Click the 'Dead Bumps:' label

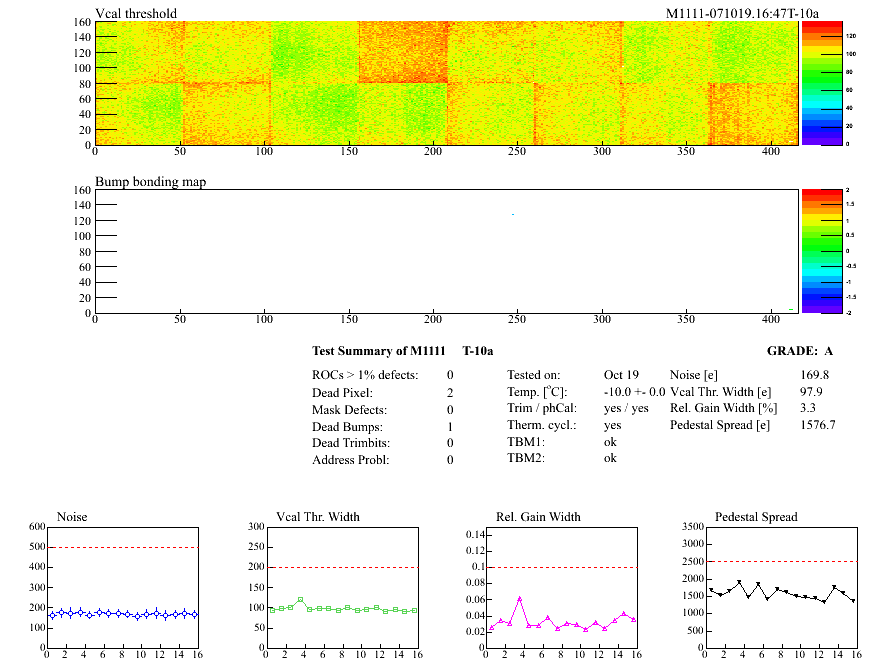tap(344, 427)
